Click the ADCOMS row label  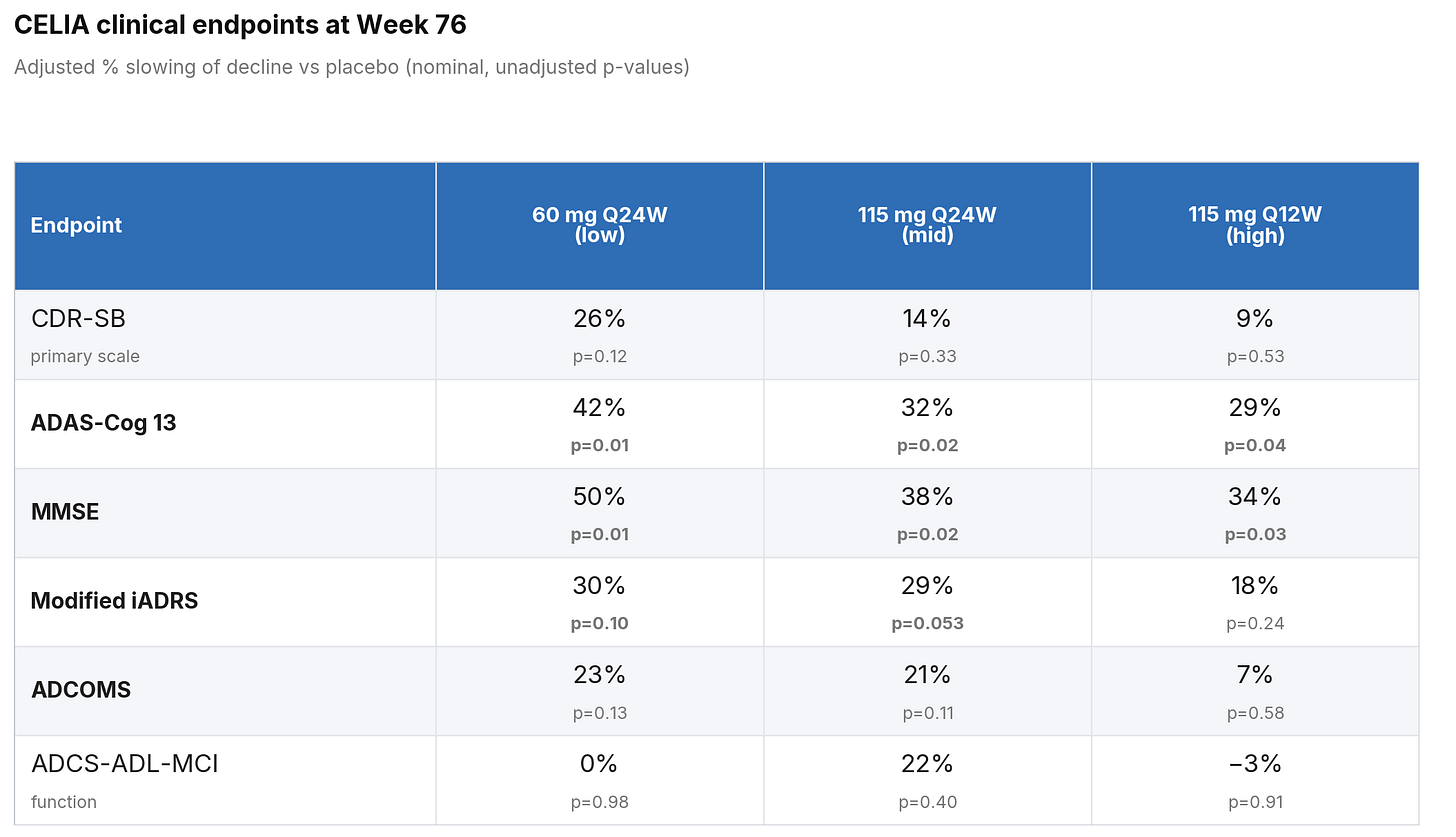click(x=81, y=690)
